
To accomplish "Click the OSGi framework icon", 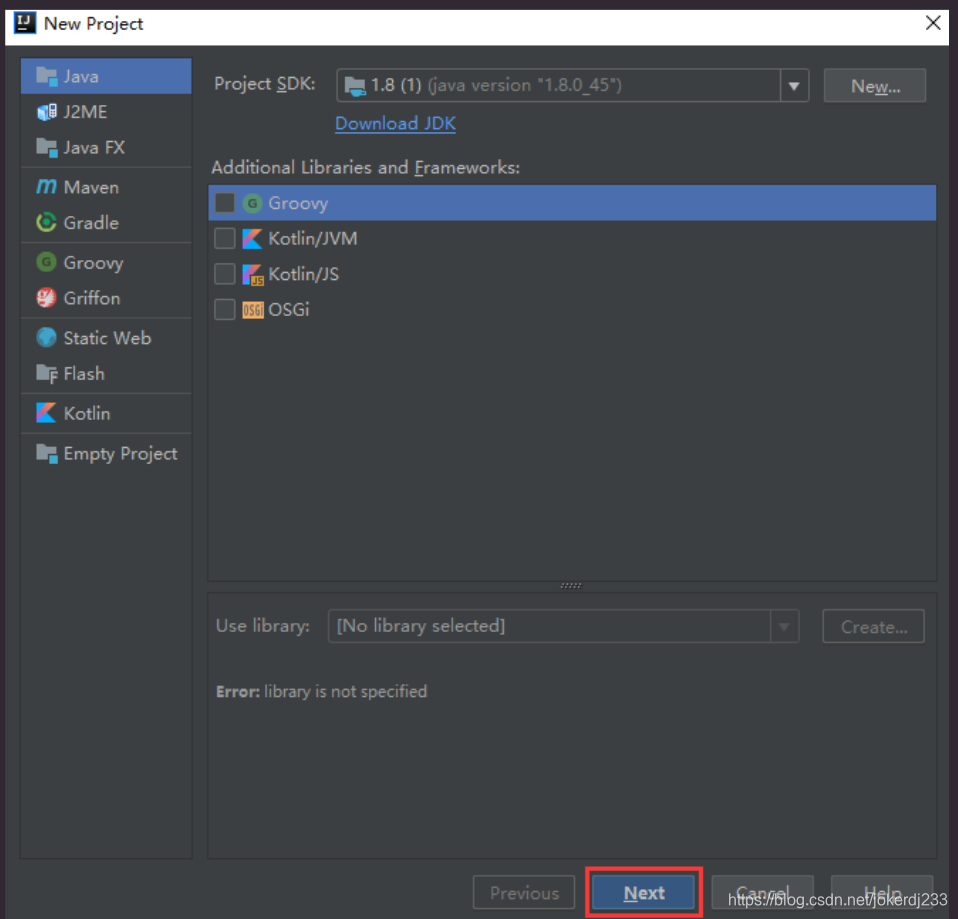I will [x=252, y=310].
